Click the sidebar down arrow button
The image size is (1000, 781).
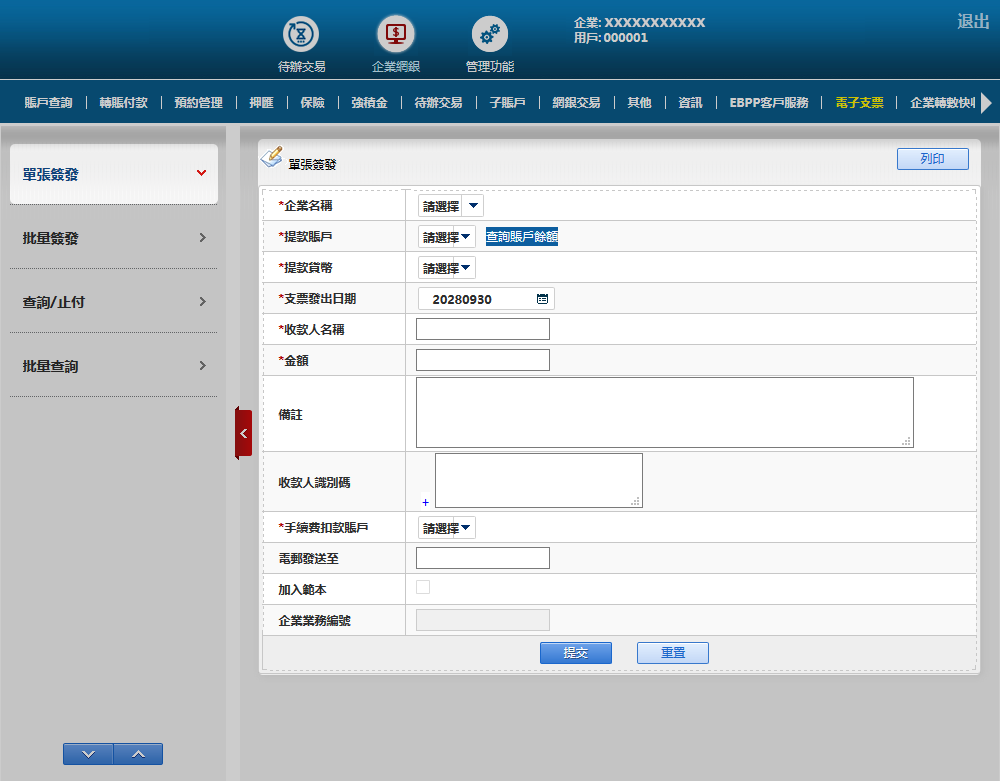click(88, 754)
